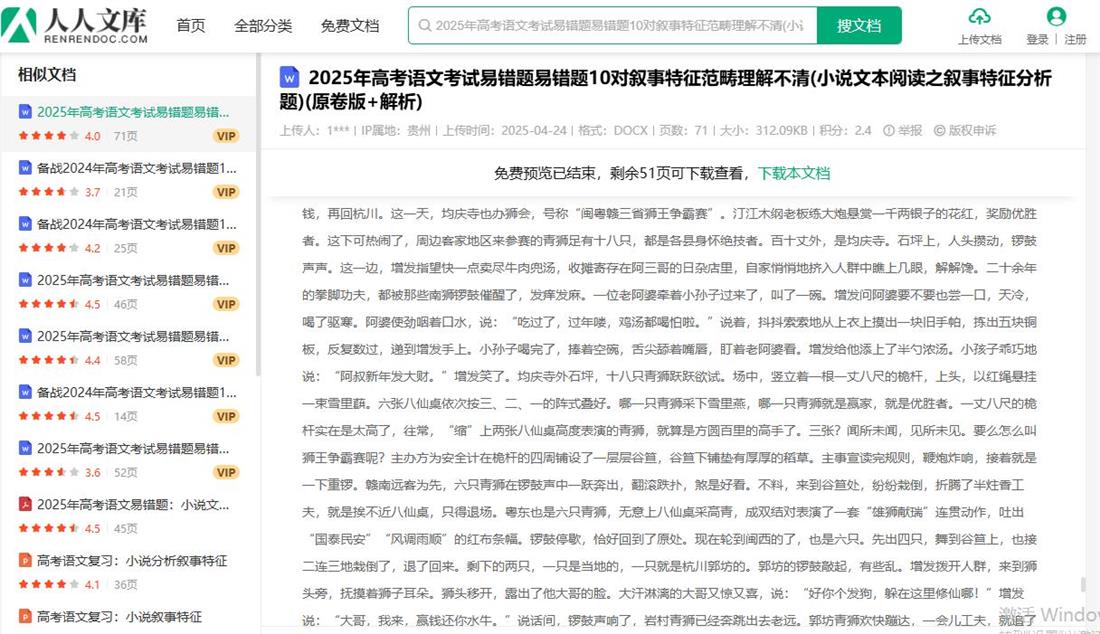Image resolution: width=1100 pixels, height=634 pixels.
Task: Click Word icon of the 4.2-rated document
Action: 25,224
